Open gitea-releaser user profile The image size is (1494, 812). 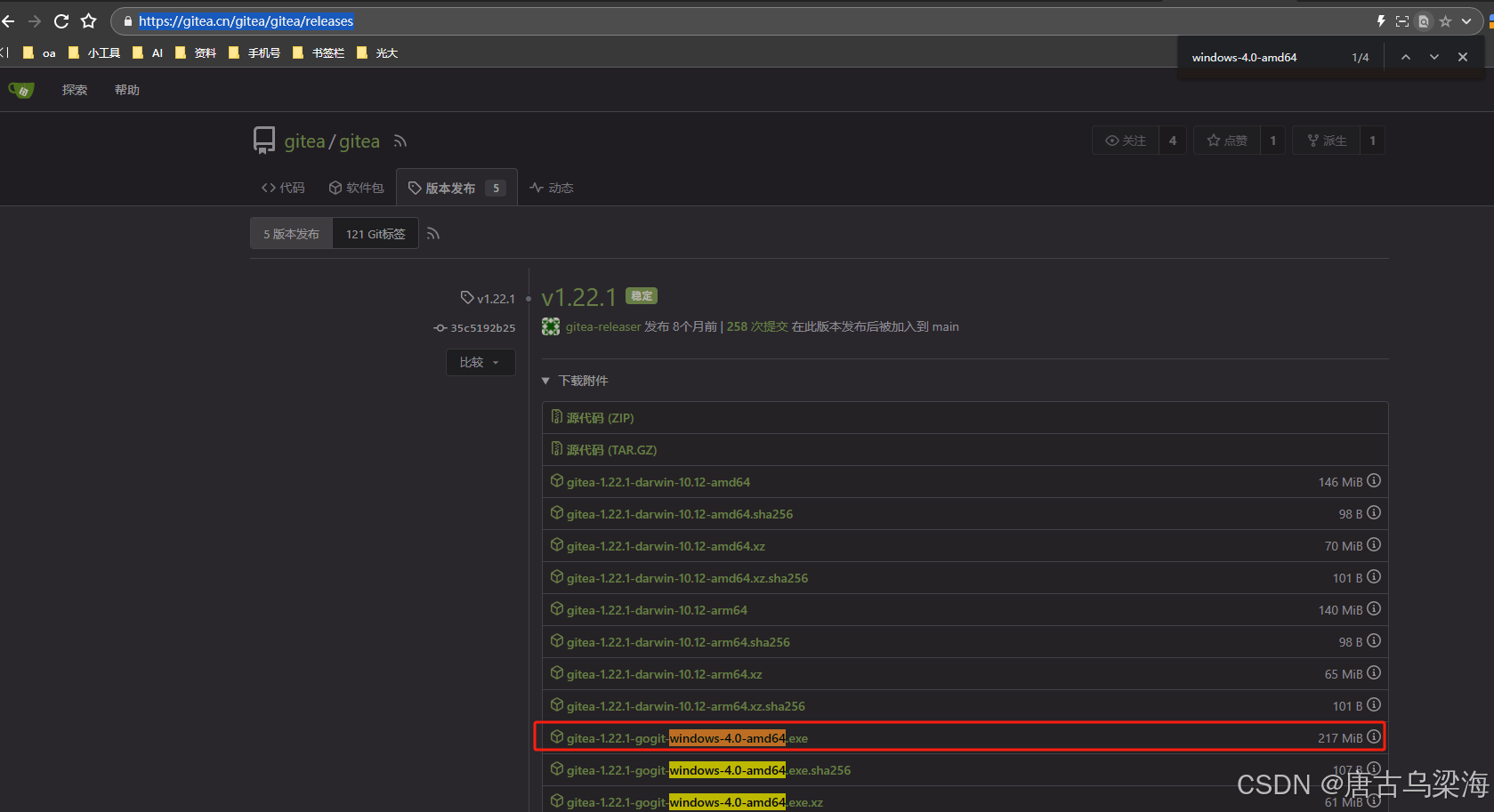coord(603,327)
